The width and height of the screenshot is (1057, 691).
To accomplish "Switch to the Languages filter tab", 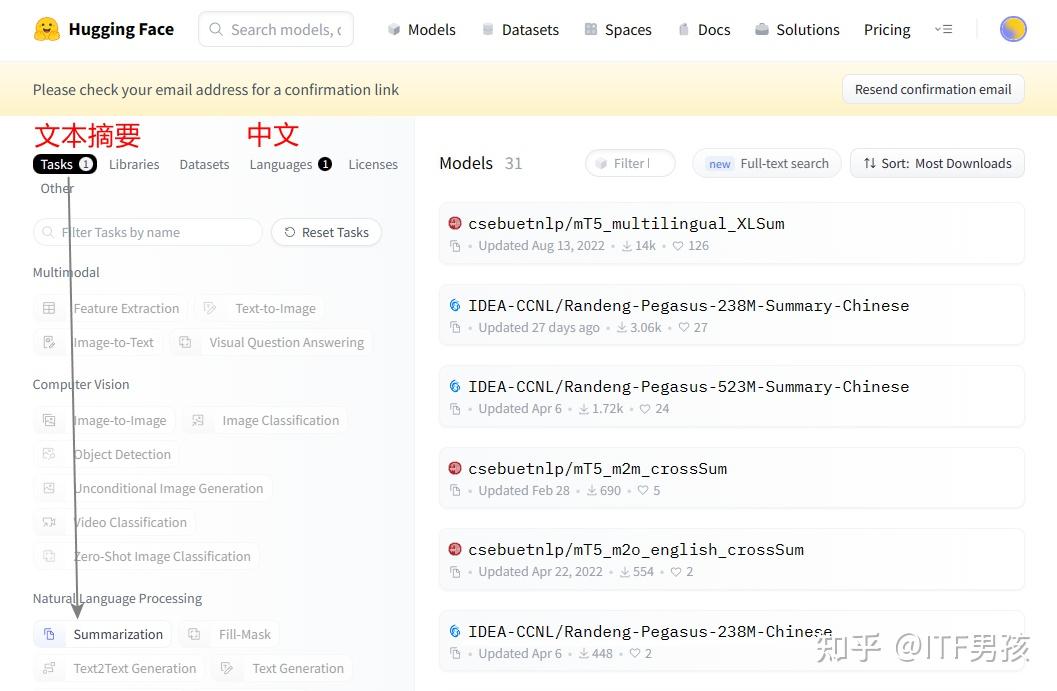I will click(290, 164).
